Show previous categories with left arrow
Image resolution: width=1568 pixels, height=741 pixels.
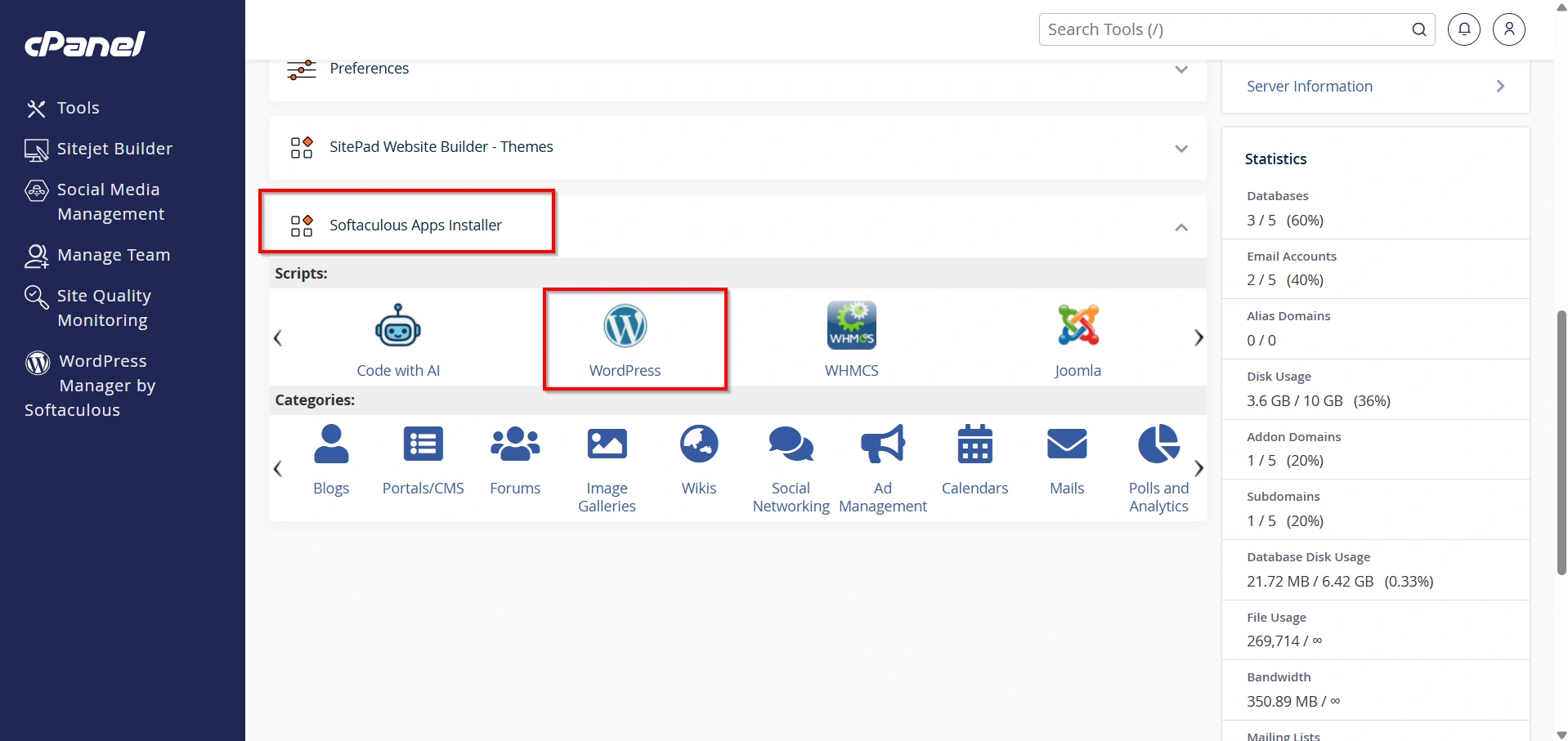click(x=278, y=468)
